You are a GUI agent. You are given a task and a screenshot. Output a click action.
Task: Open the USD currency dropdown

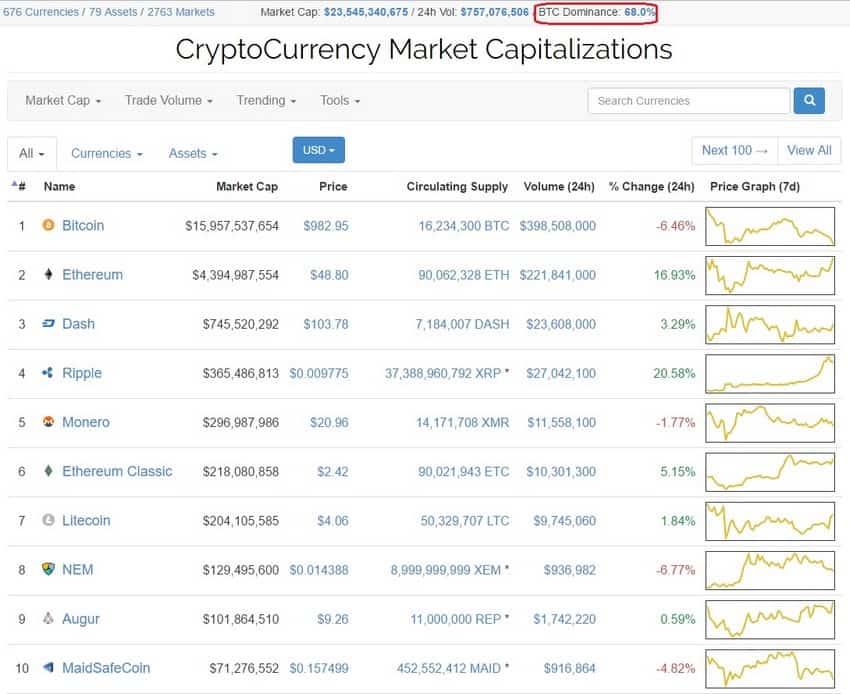[318, 148]
